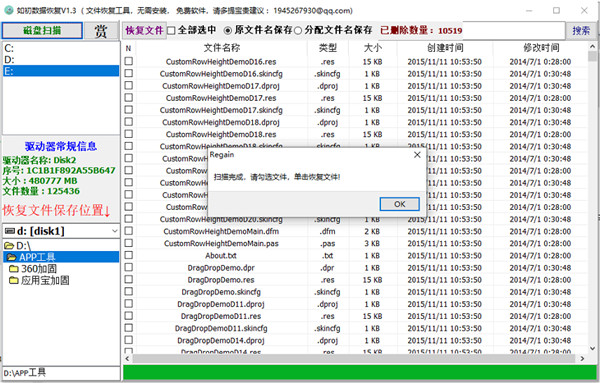Viewport: 600px width, 383px height.
Task: Click the CustomRowHeightDemoD18.res file name
Action: (x=221, y=134)
